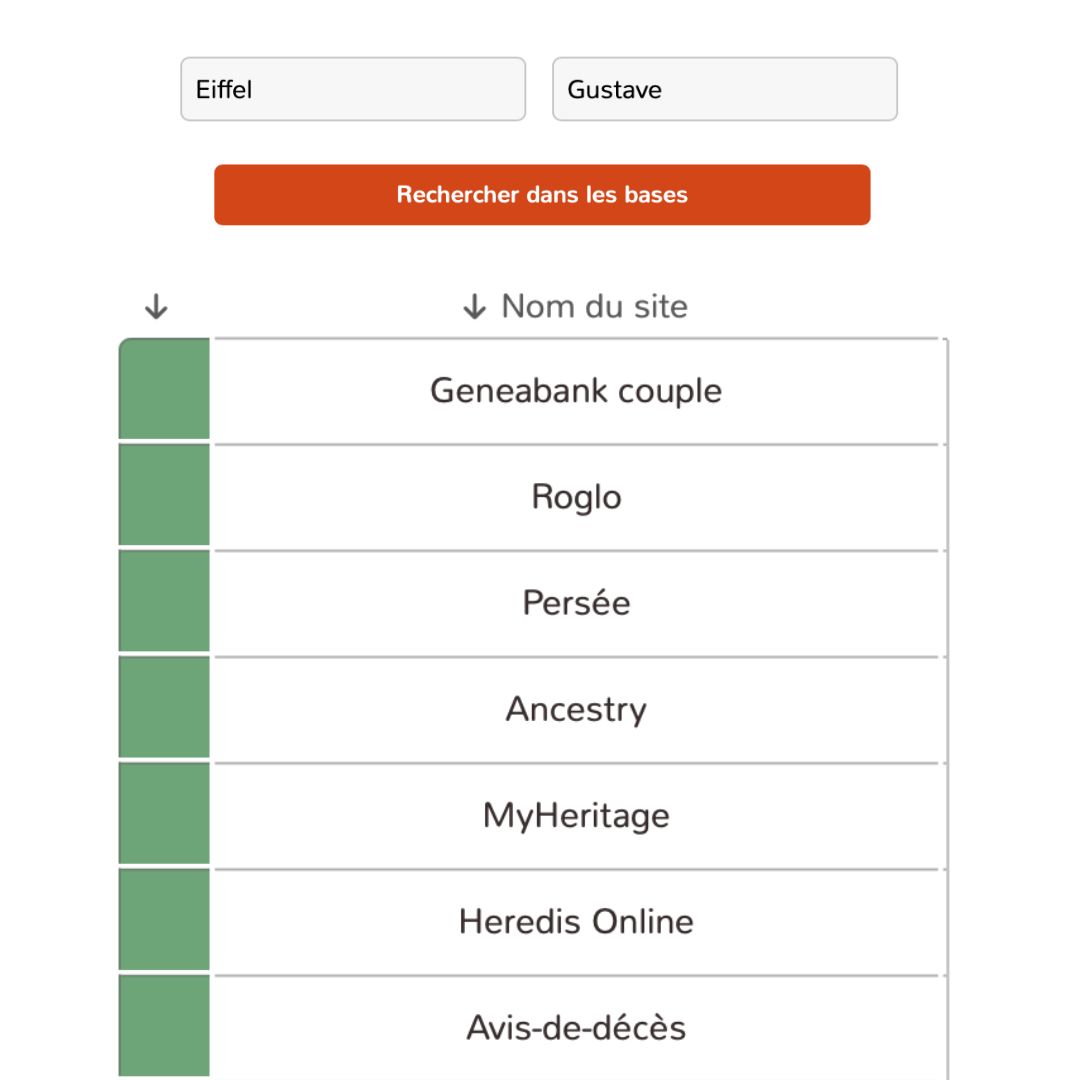The height and width of the screenshot is (1080, 1080).
Task: Open the Ancestry site row
Action: [576, 710]
